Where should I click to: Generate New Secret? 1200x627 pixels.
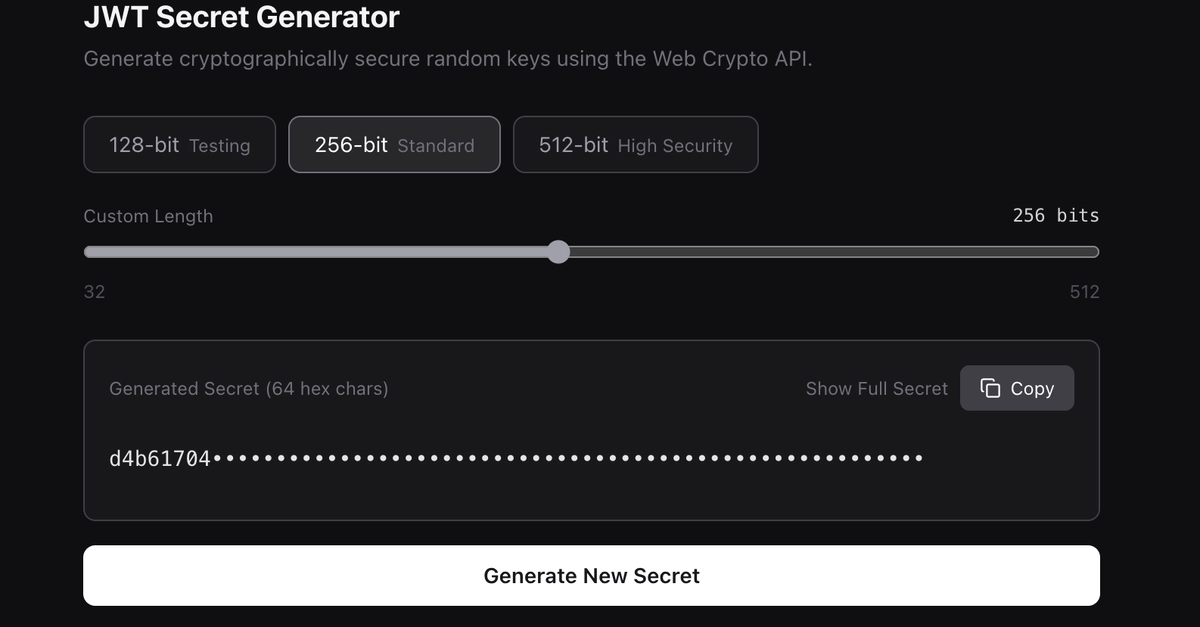point(591,575)
